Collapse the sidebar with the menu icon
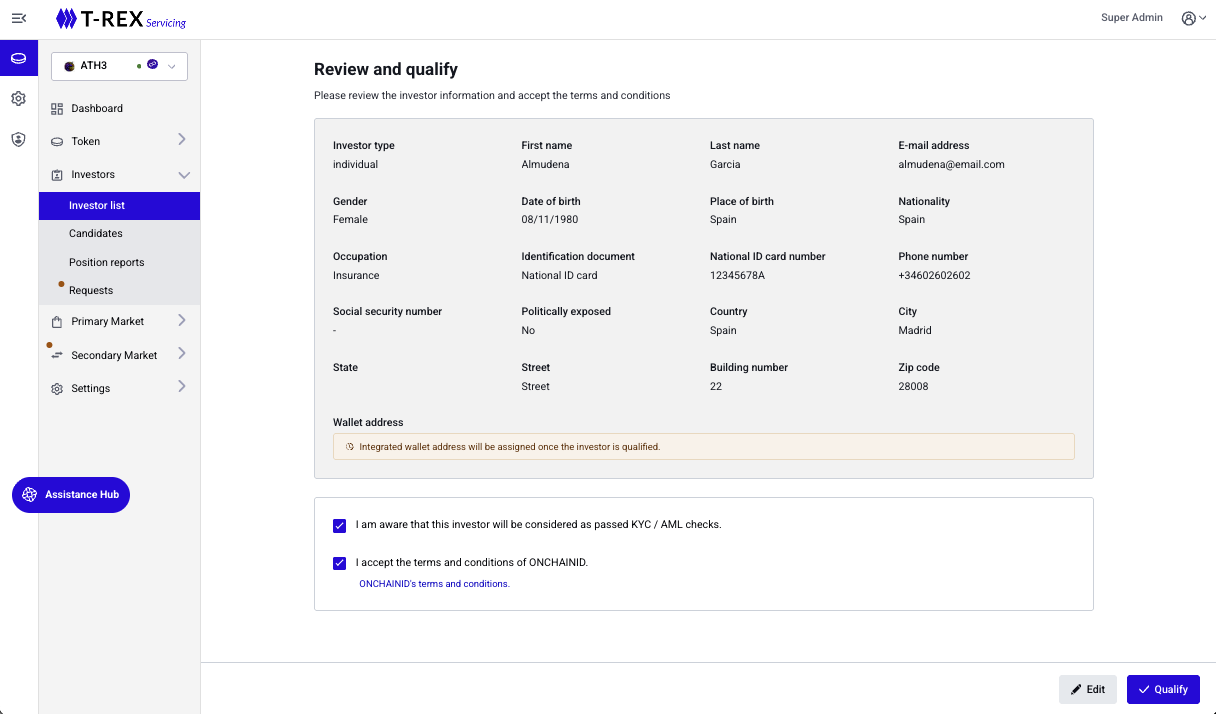Viewport: 1216px width, 714px height. (18, 18)
